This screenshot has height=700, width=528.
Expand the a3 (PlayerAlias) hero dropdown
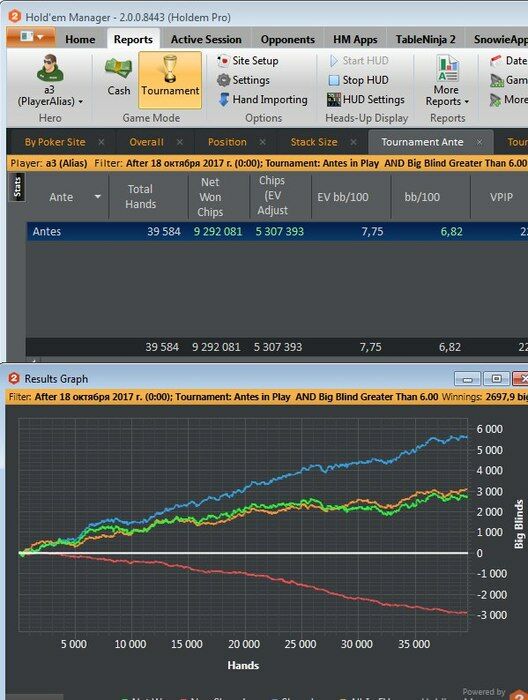pyautogui.click(x=80, y=102)
